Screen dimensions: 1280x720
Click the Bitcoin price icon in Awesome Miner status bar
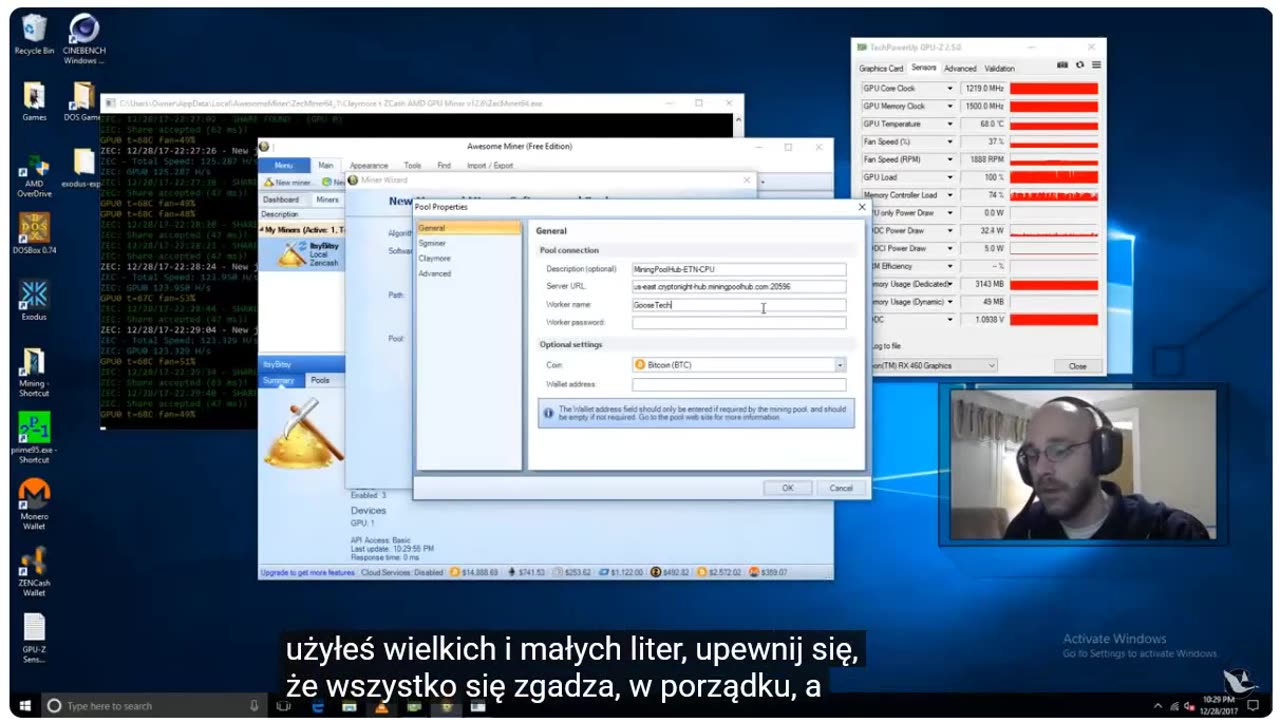455,572
